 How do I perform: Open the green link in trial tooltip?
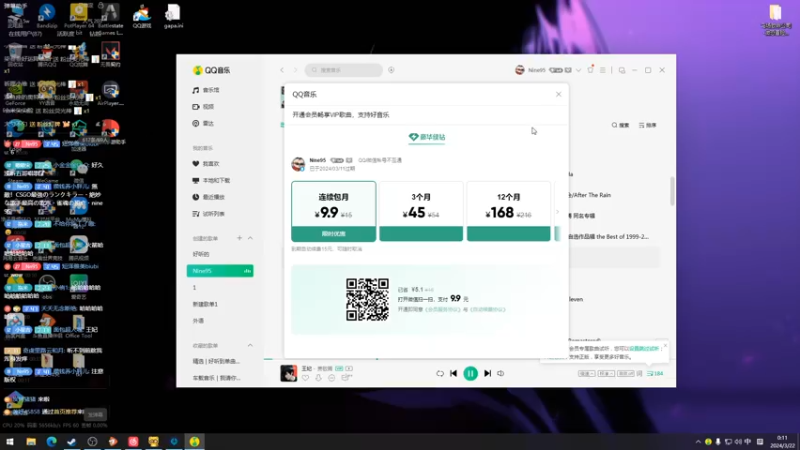coord(644,348)
